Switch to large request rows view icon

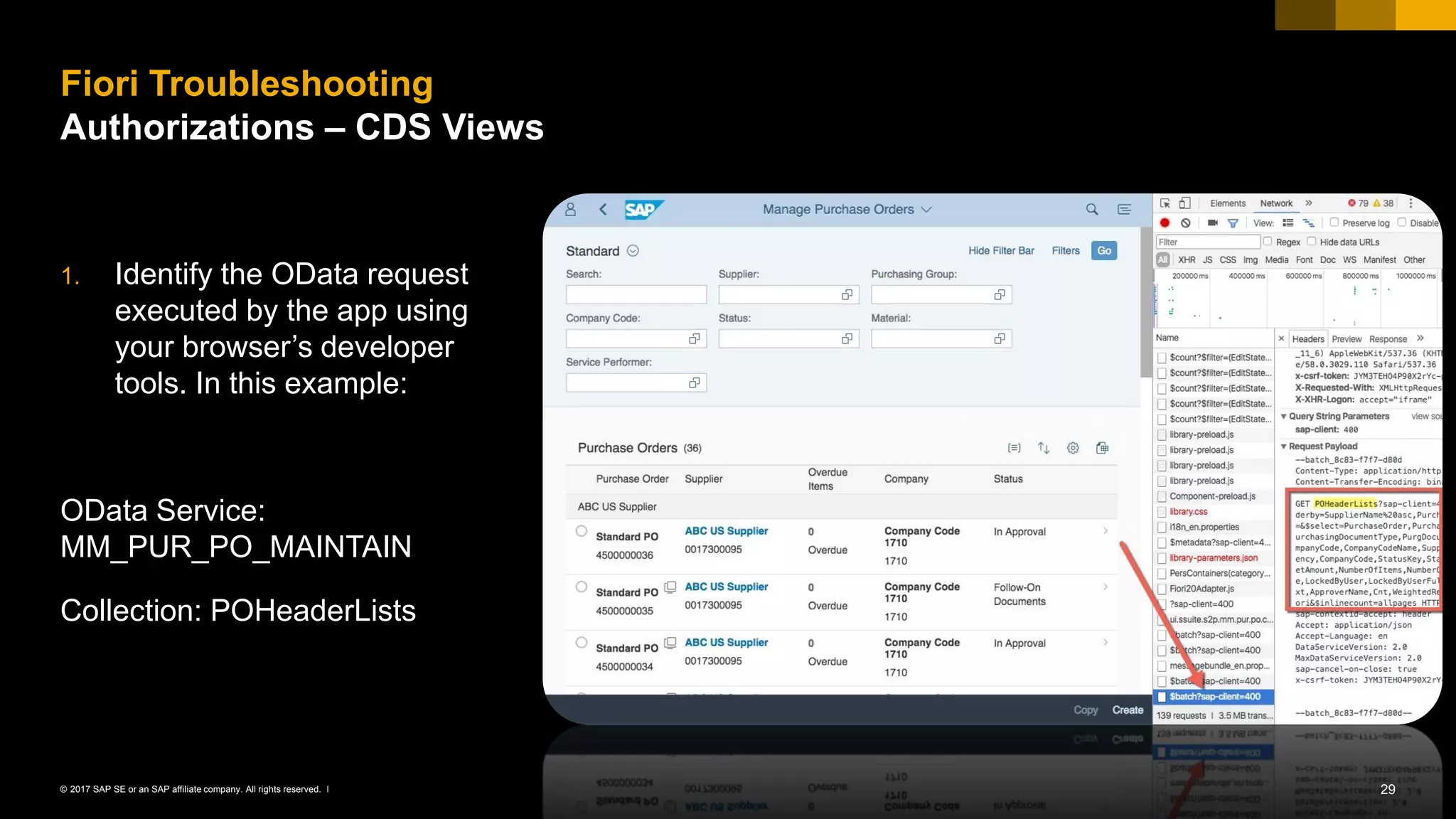pos(1288,223)
